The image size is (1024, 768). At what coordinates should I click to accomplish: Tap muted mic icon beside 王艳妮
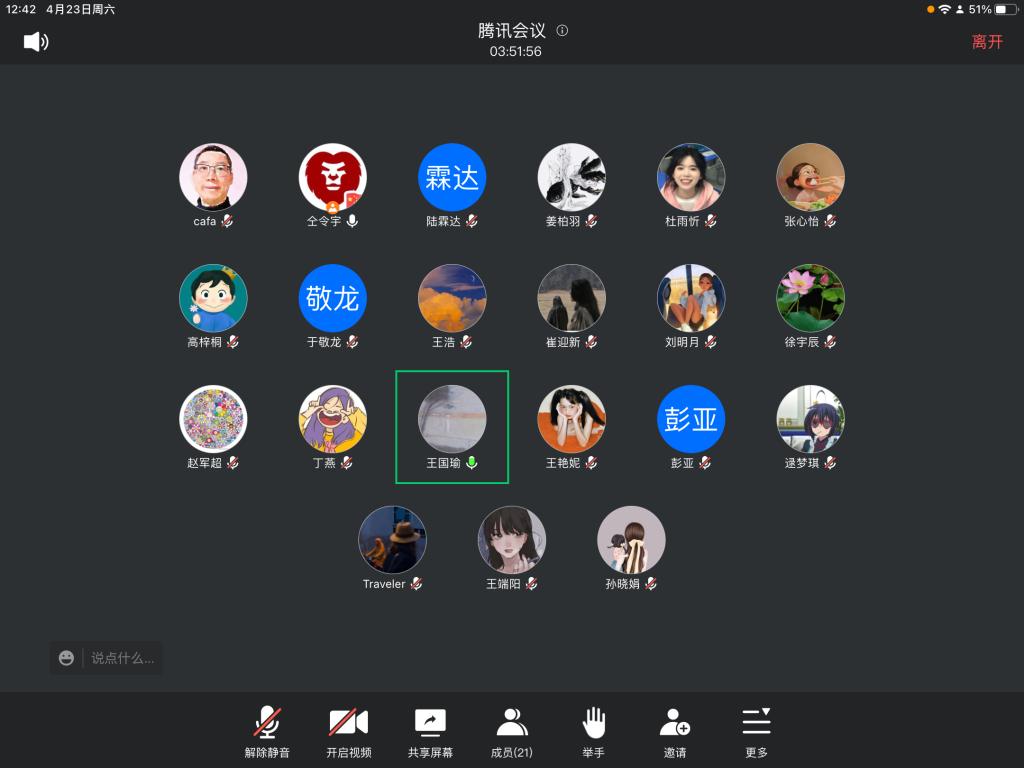point(591,462)
